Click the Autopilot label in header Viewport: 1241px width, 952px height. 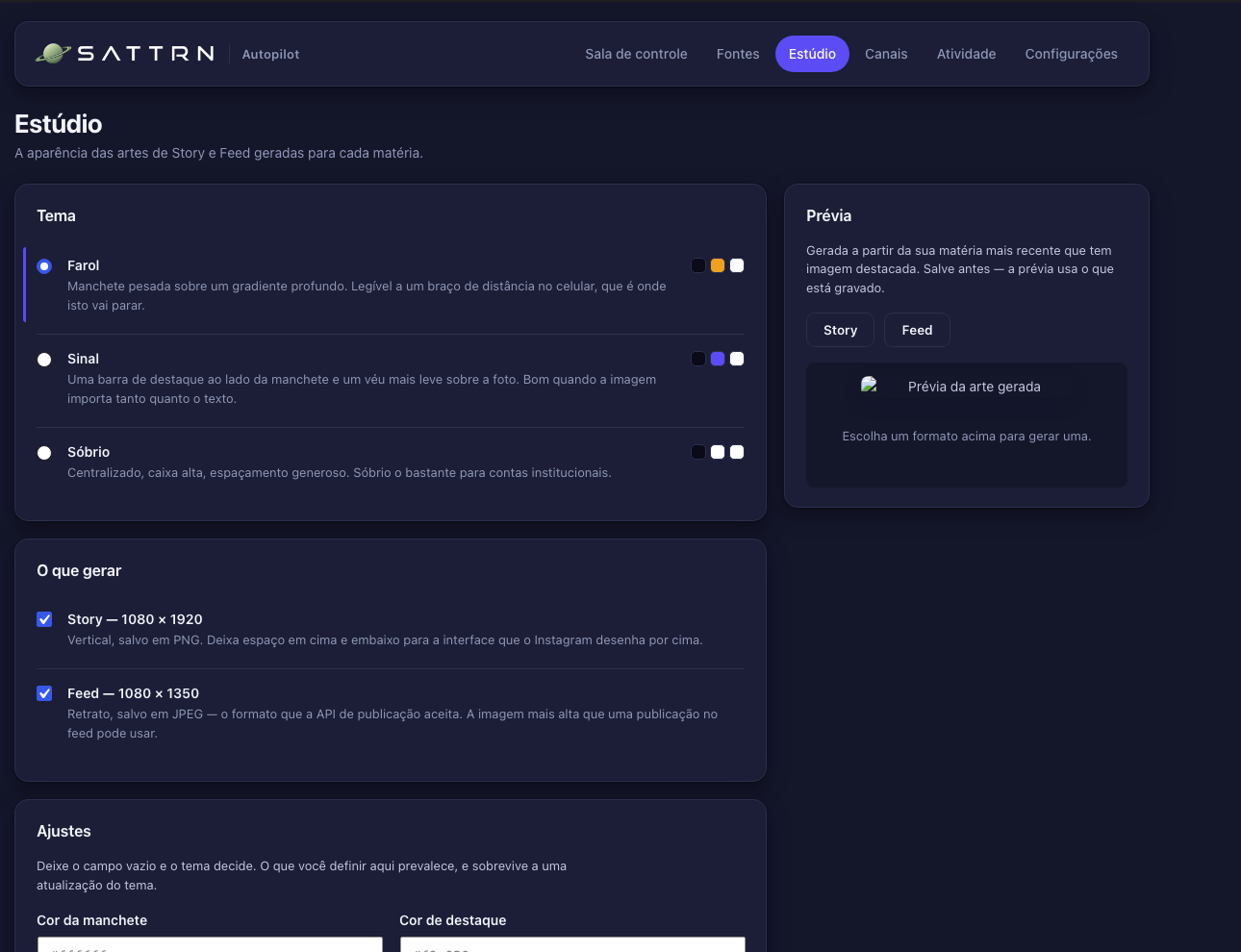coord(270,55)
